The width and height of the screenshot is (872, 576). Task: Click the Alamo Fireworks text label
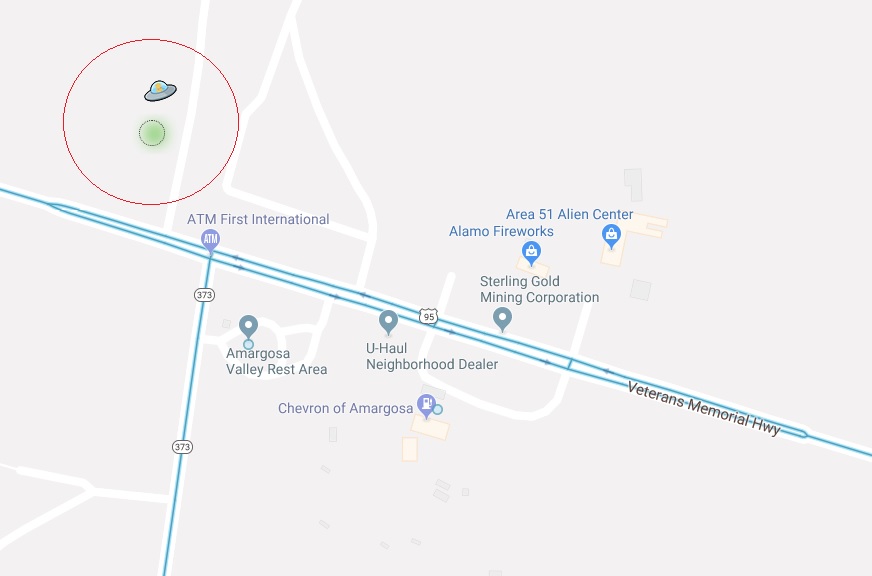501,231
